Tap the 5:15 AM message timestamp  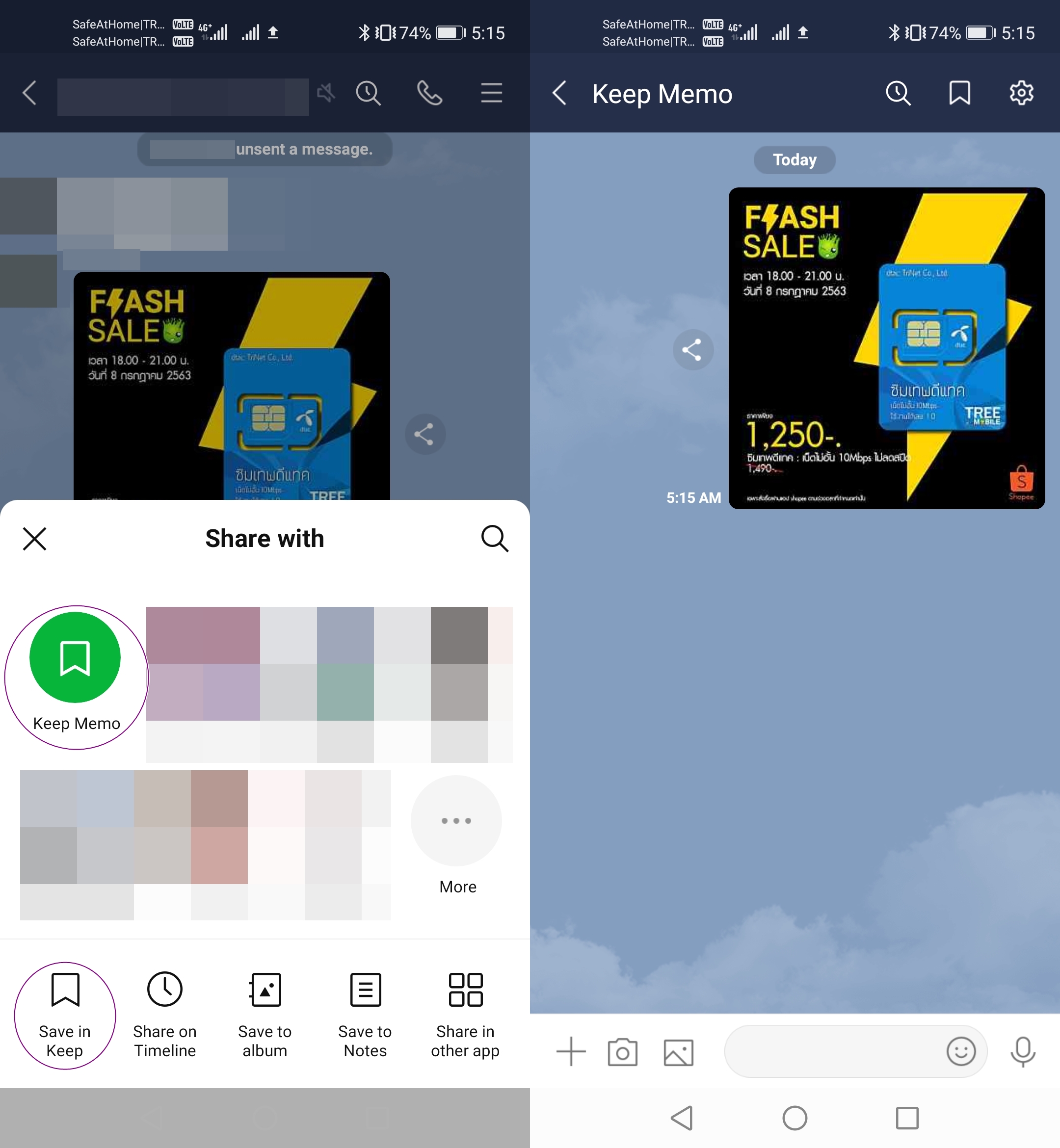tap(693, 498)
